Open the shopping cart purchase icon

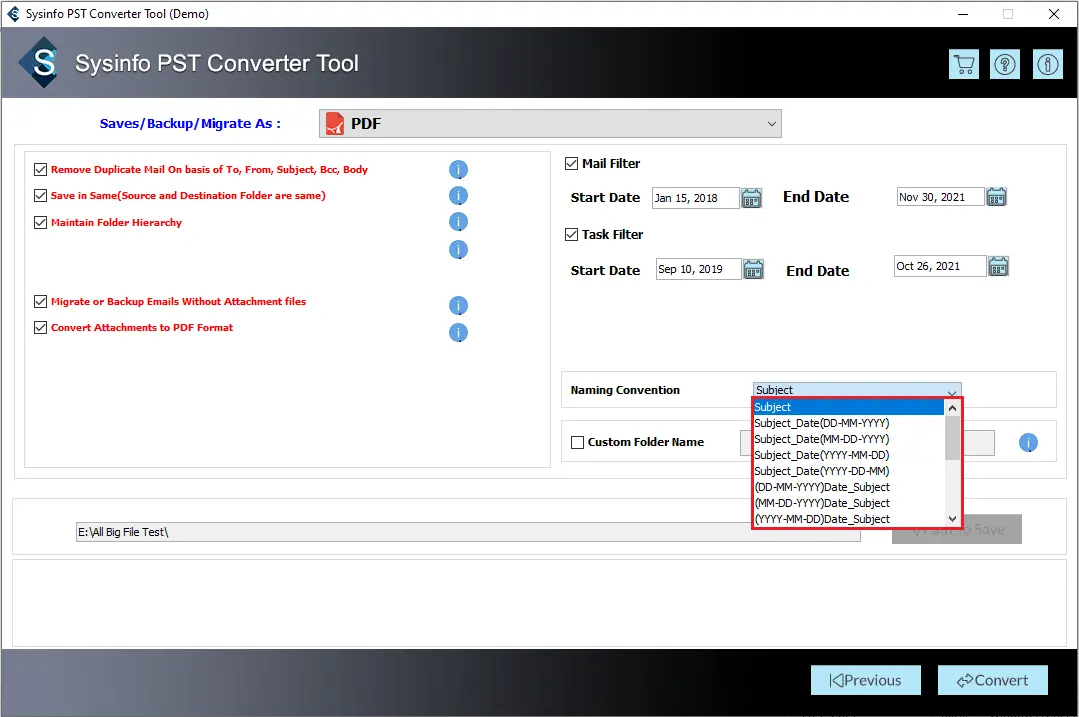click(x=964, y=64)
